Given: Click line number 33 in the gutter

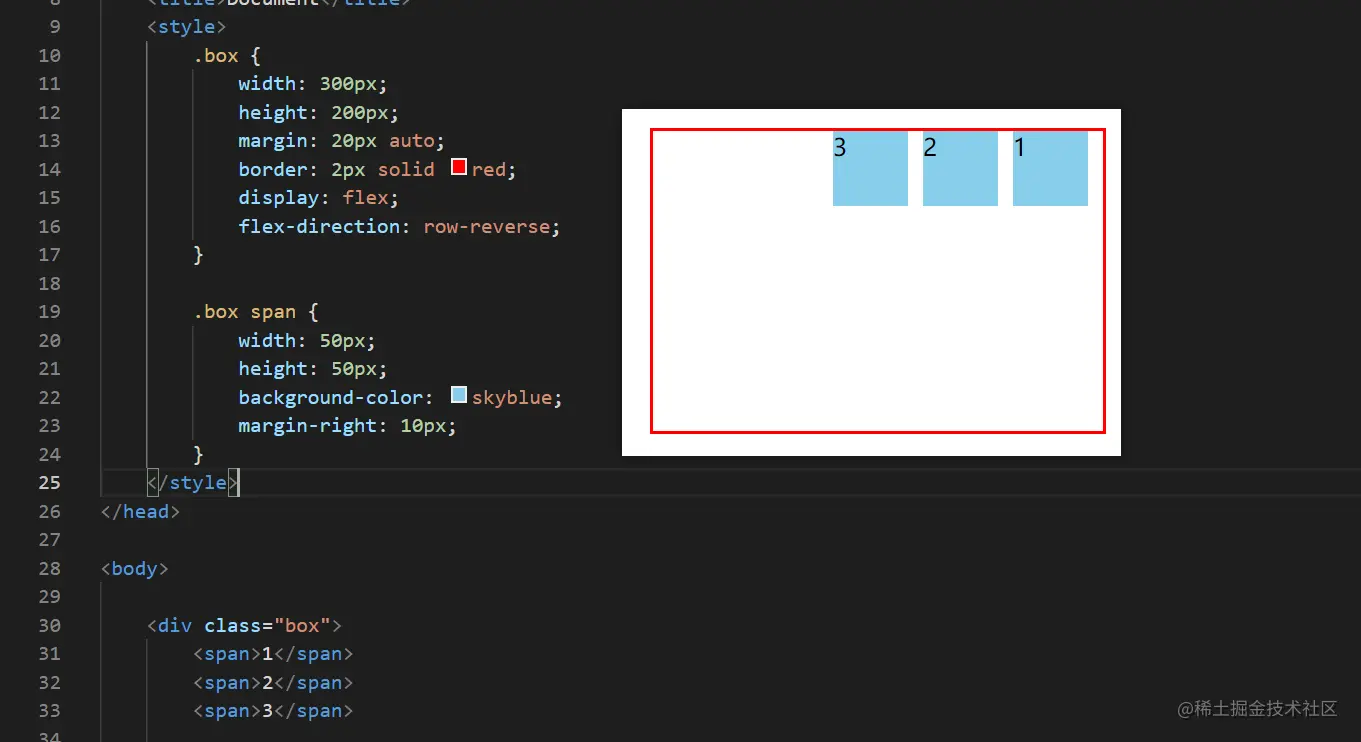Looking at the screenshot, I should coord(49,711).
